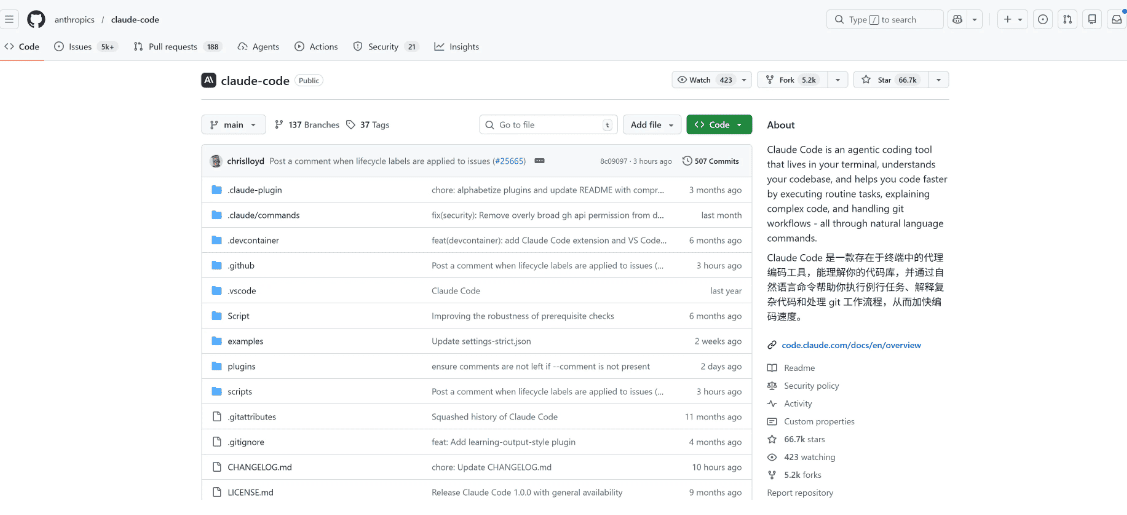Viewport: 1127px width, 515px height.
Task: Open the main branch selector dropdown
Action: [x=233, y=125]
